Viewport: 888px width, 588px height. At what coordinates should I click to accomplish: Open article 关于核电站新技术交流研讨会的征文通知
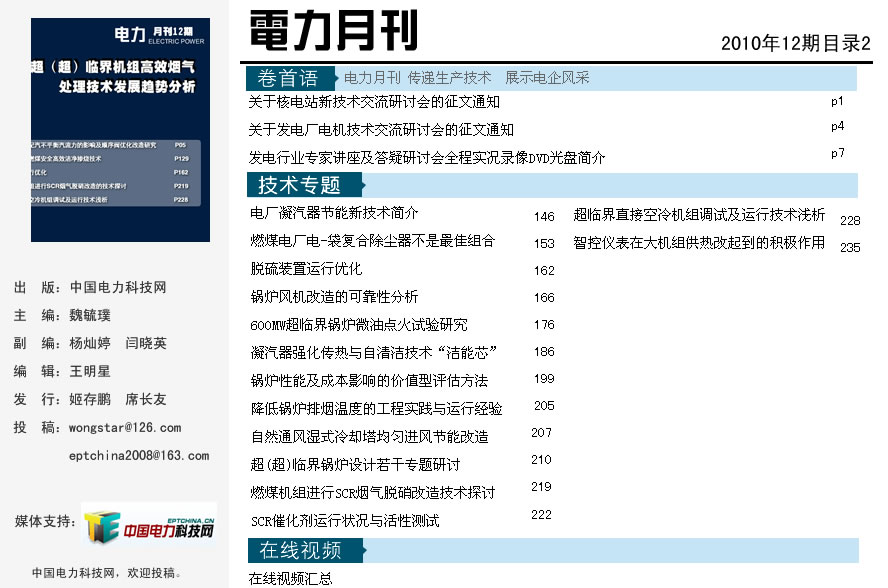pos(374,102)
